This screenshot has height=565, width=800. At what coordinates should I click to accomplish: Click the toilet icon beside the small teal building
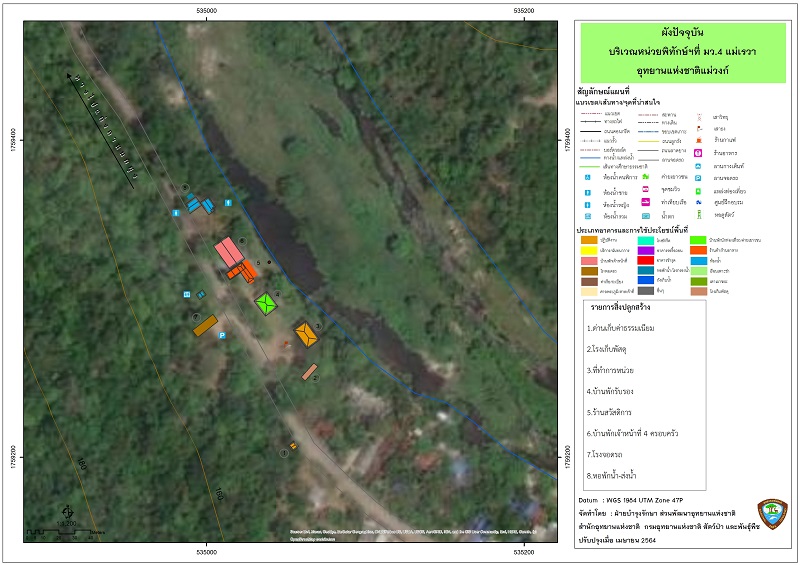187,294
